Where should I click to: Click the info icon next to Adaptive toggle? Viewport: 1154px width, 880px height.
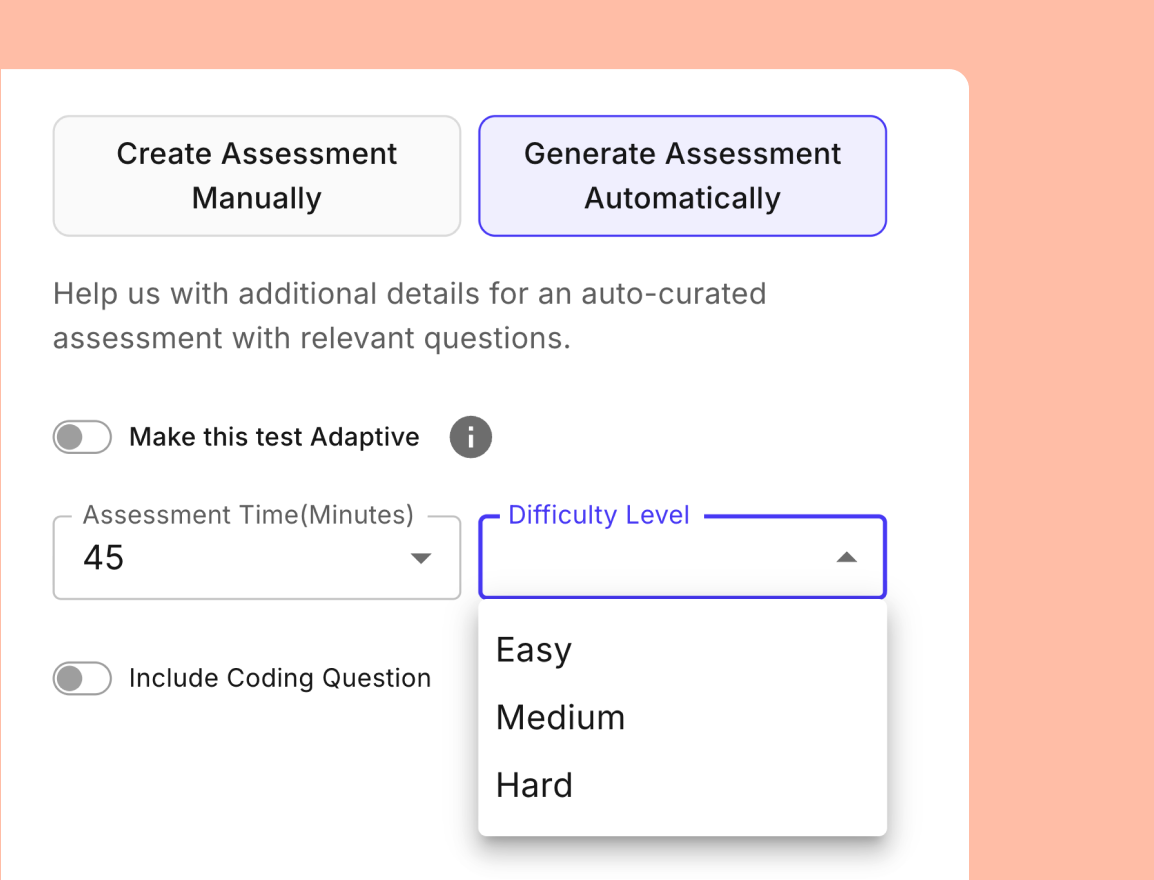coord(470,437)
